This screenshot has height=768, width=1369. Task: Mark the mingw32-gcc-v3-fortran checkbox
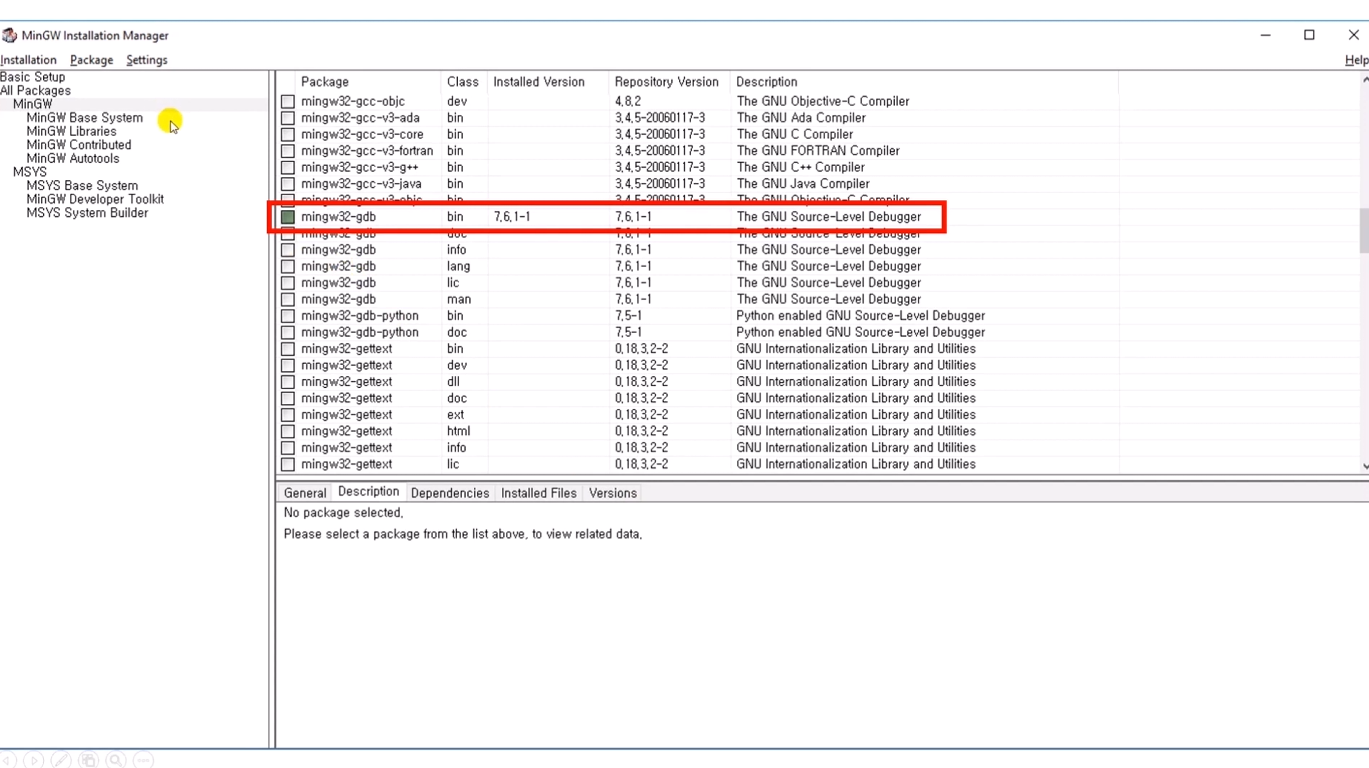(288, 151)
